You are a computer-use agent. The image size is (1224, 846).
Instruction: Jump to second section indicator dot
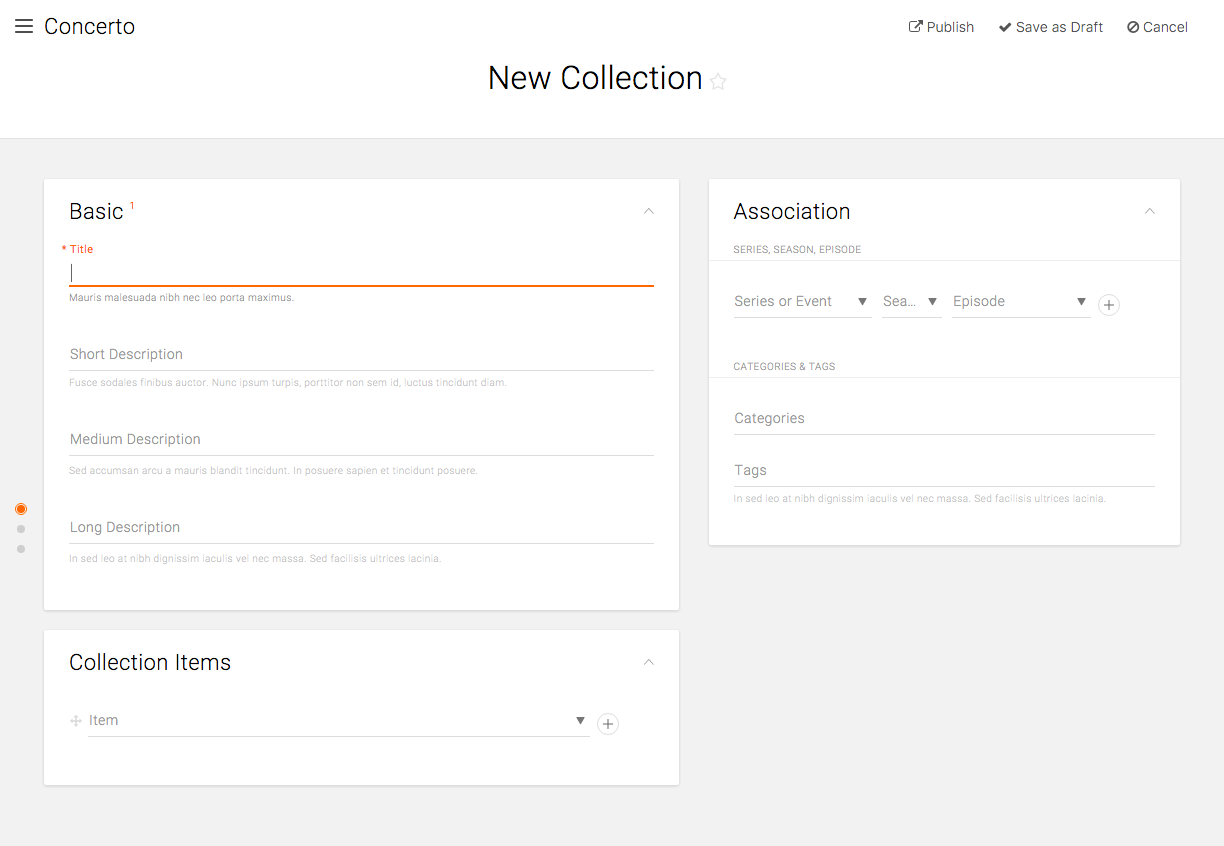(21, 529)
